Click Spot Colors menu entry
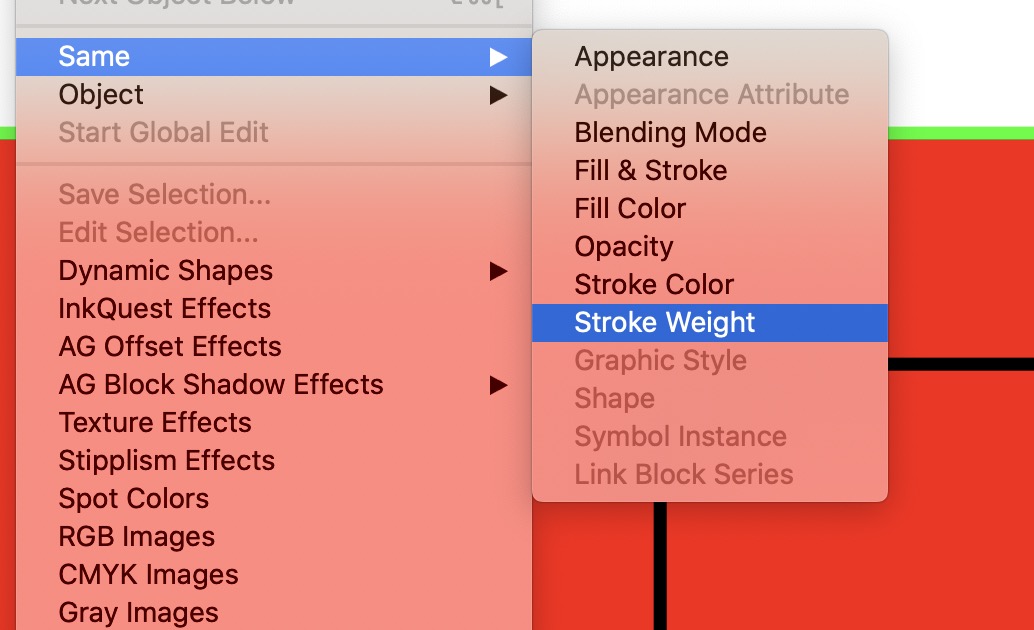The width and height of the screenshot is (1034, 630). pyautogui.click(x=134, y=499)
